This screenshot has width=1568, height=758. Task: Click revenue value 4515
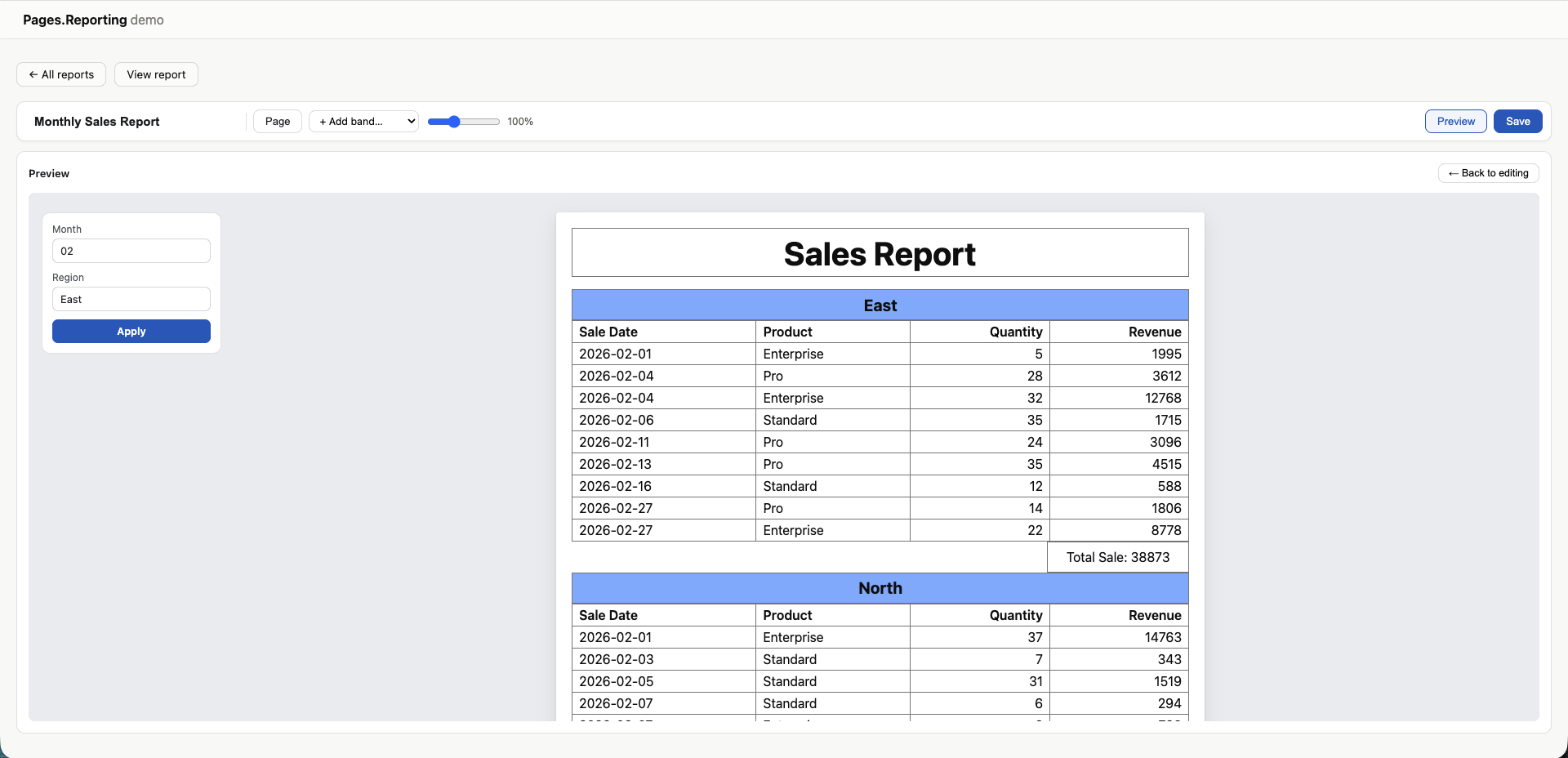(1119, 464)
